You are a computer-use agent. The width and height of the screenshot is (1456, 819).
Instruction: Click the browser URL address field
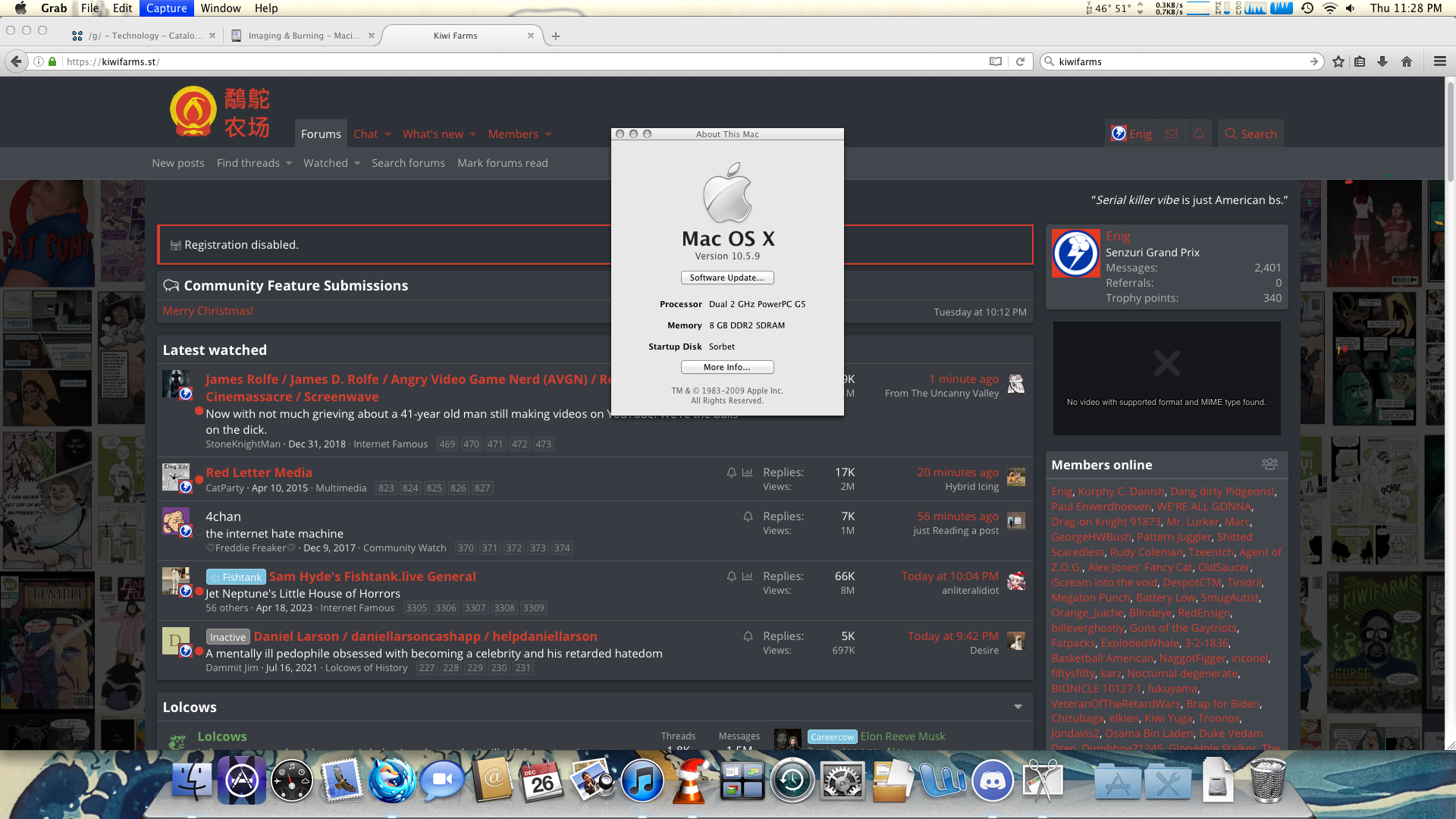click(x=523, y=61)
